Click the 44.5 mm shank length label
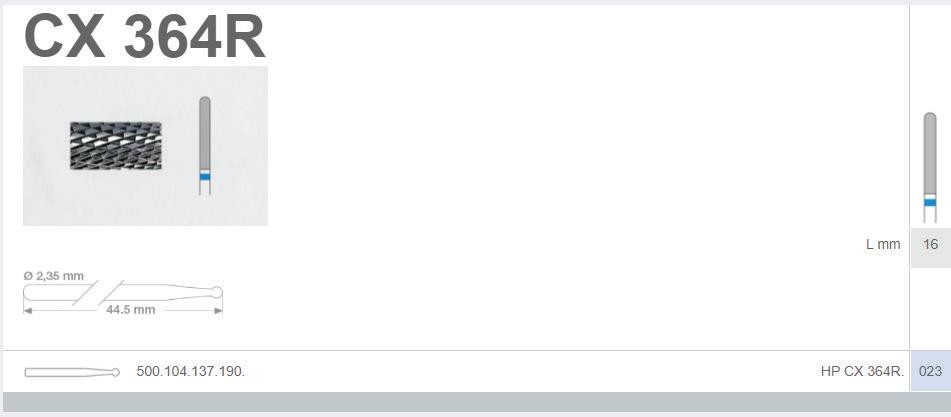951x417 pixels. coord(130,310)
